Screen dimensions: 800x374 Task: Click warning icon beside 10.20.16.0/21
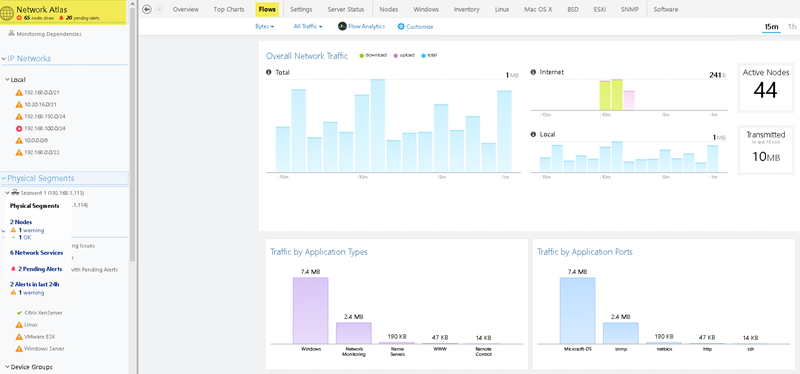pos(19,105)
